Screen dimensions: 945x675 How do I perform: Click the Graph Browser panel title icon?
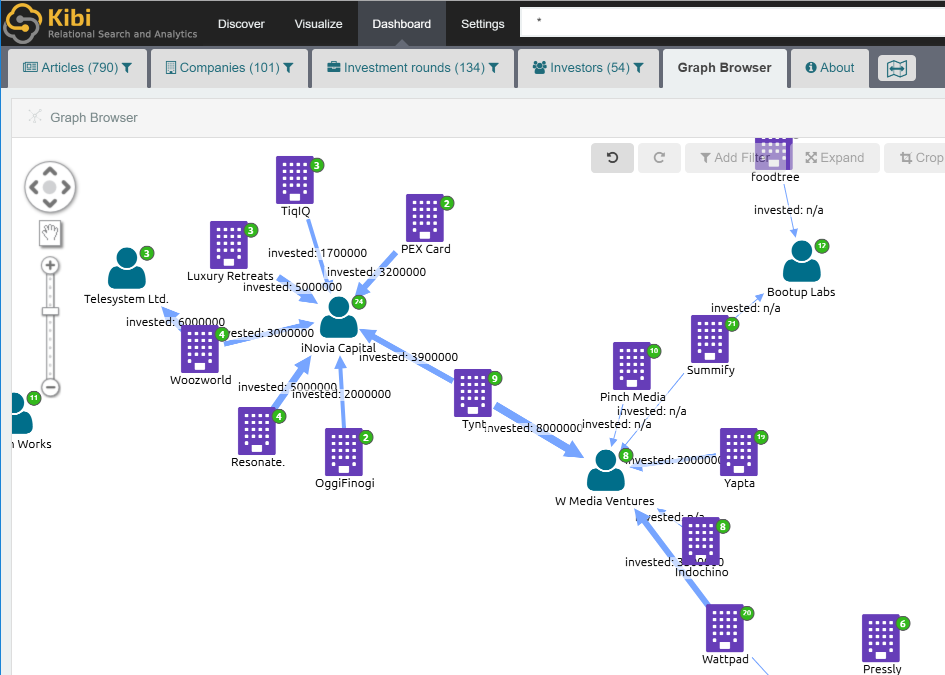(x=35, y=116)
